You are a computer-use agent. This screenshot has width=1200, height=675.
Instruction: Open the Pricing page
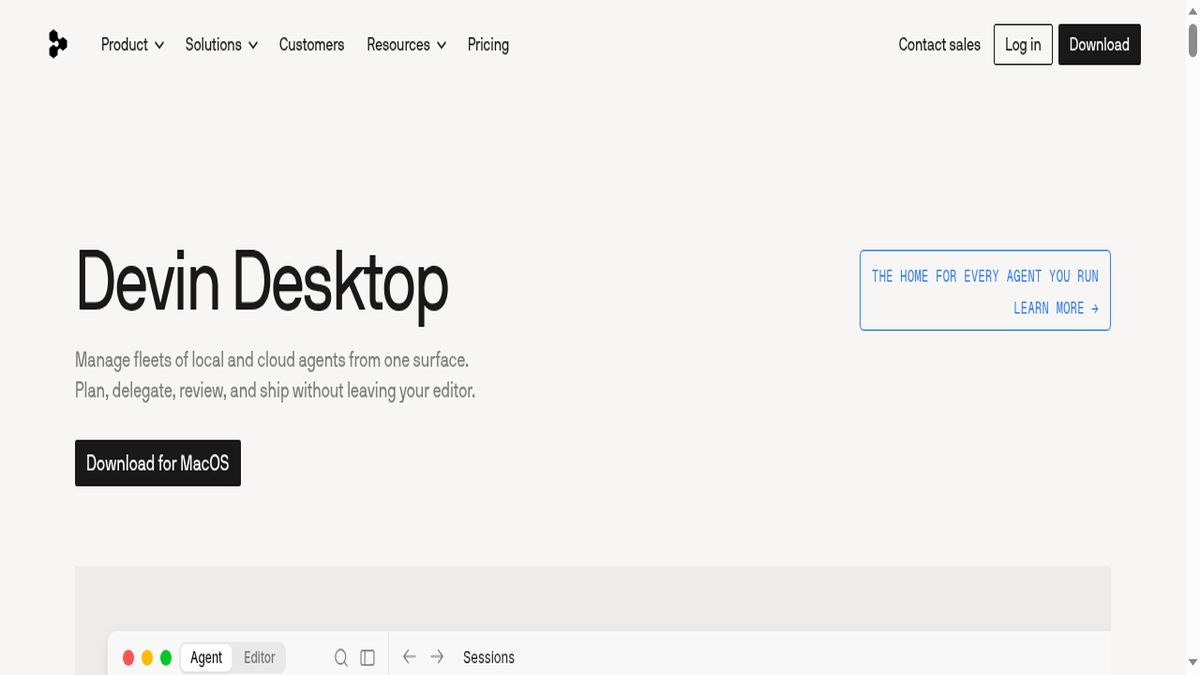488,45
